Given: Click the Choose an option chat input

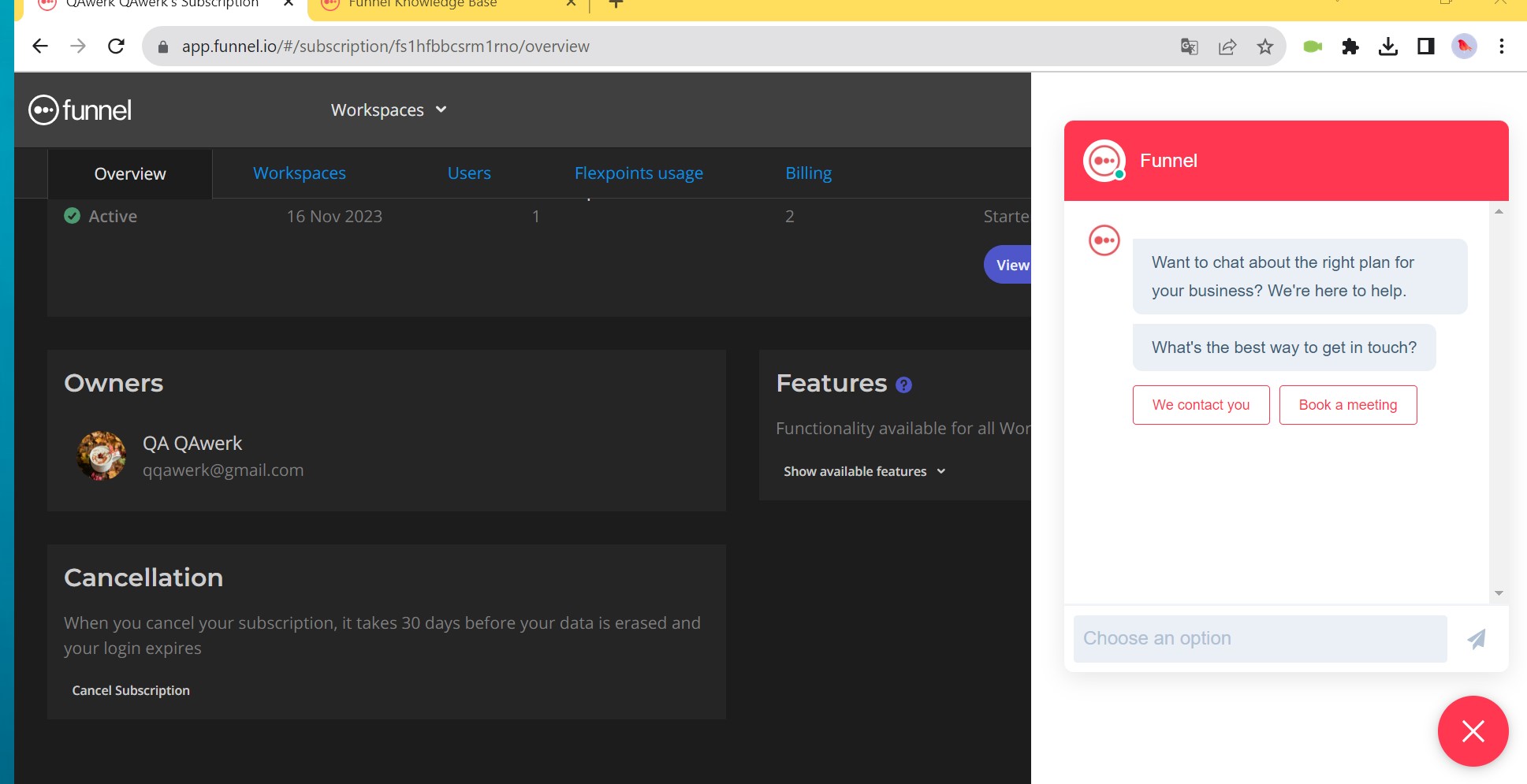Looking at the screenshot, I should (x=1260, y=639).
